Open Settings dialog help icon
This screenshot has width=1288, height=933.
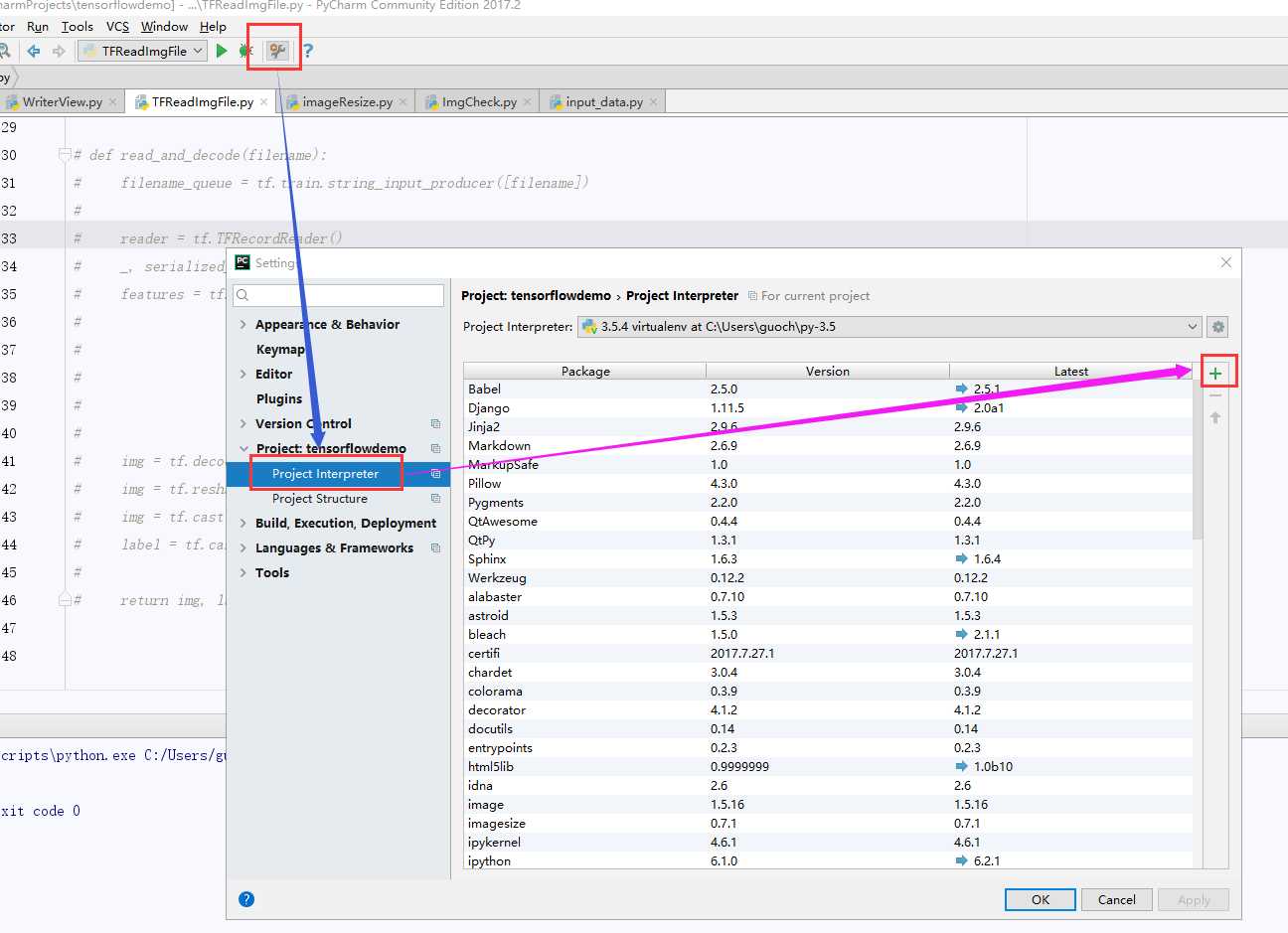click(246, 899)
